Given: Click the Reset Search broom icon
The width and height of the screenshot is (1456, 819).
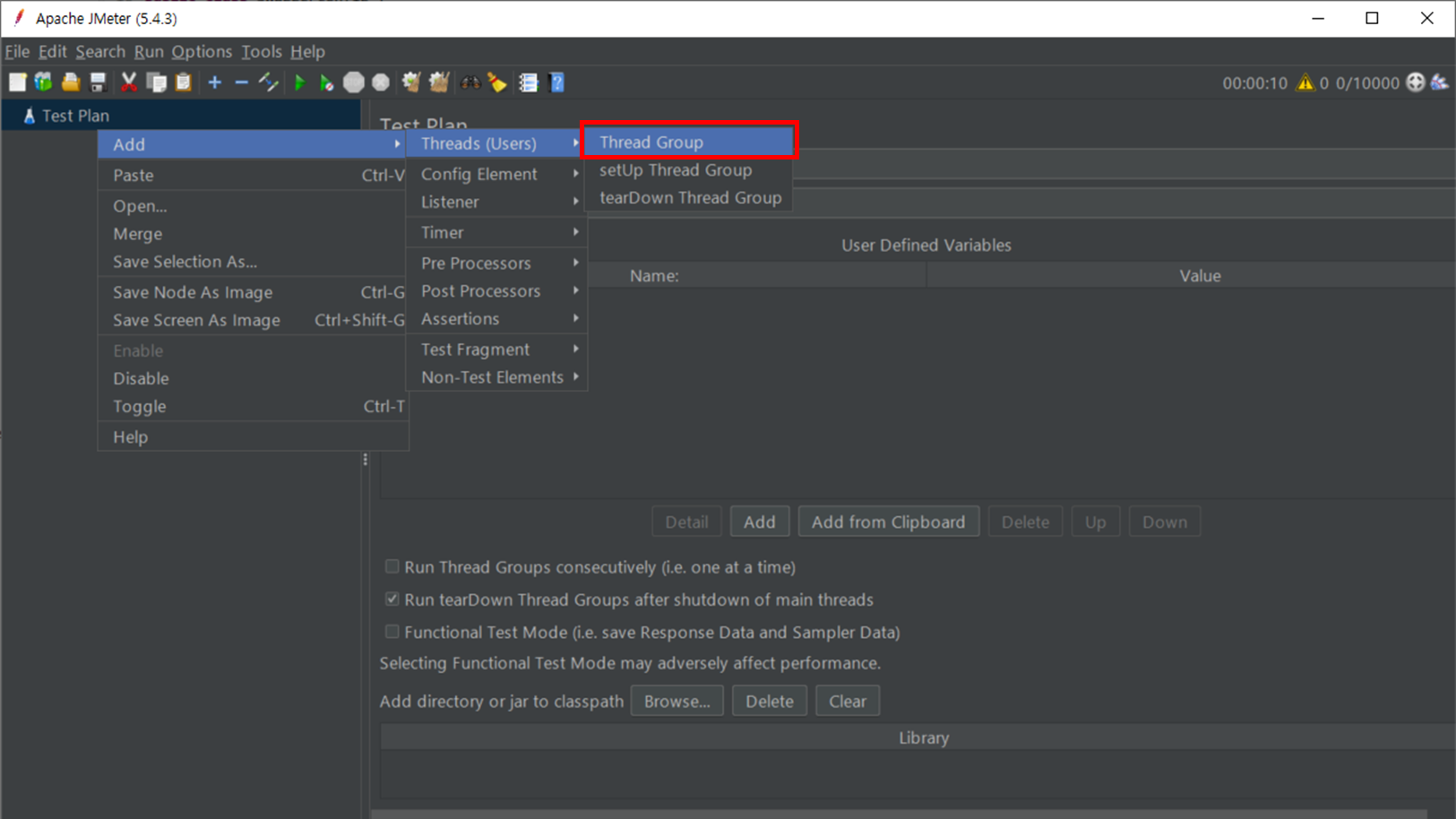Looking at the screenshot, I should tap(497, 82).
